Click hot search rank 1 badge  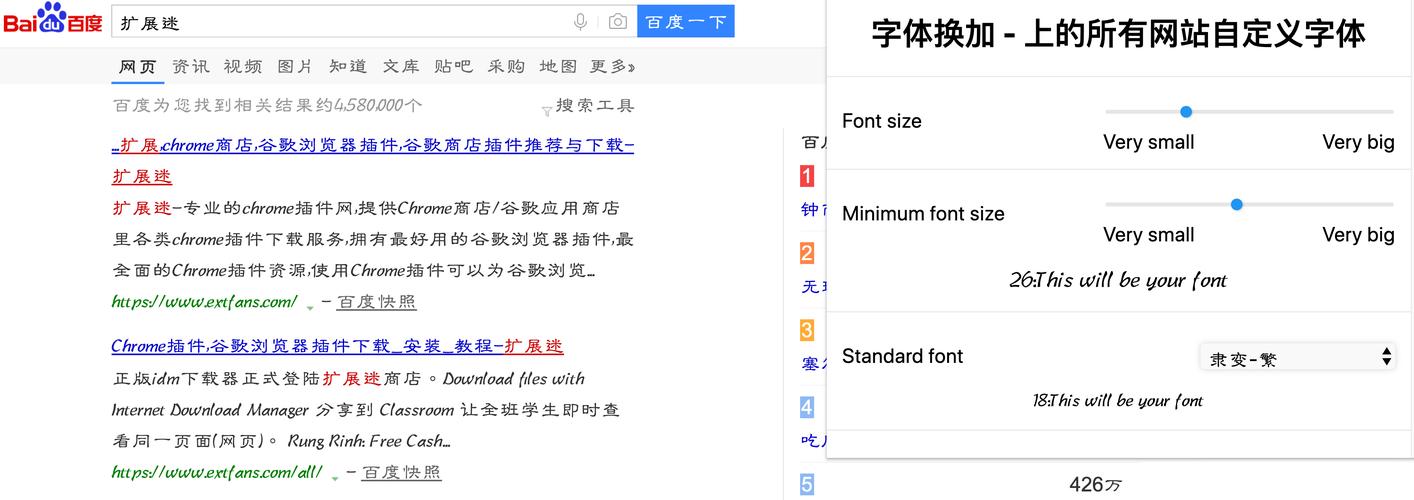[x=807, y=177]
